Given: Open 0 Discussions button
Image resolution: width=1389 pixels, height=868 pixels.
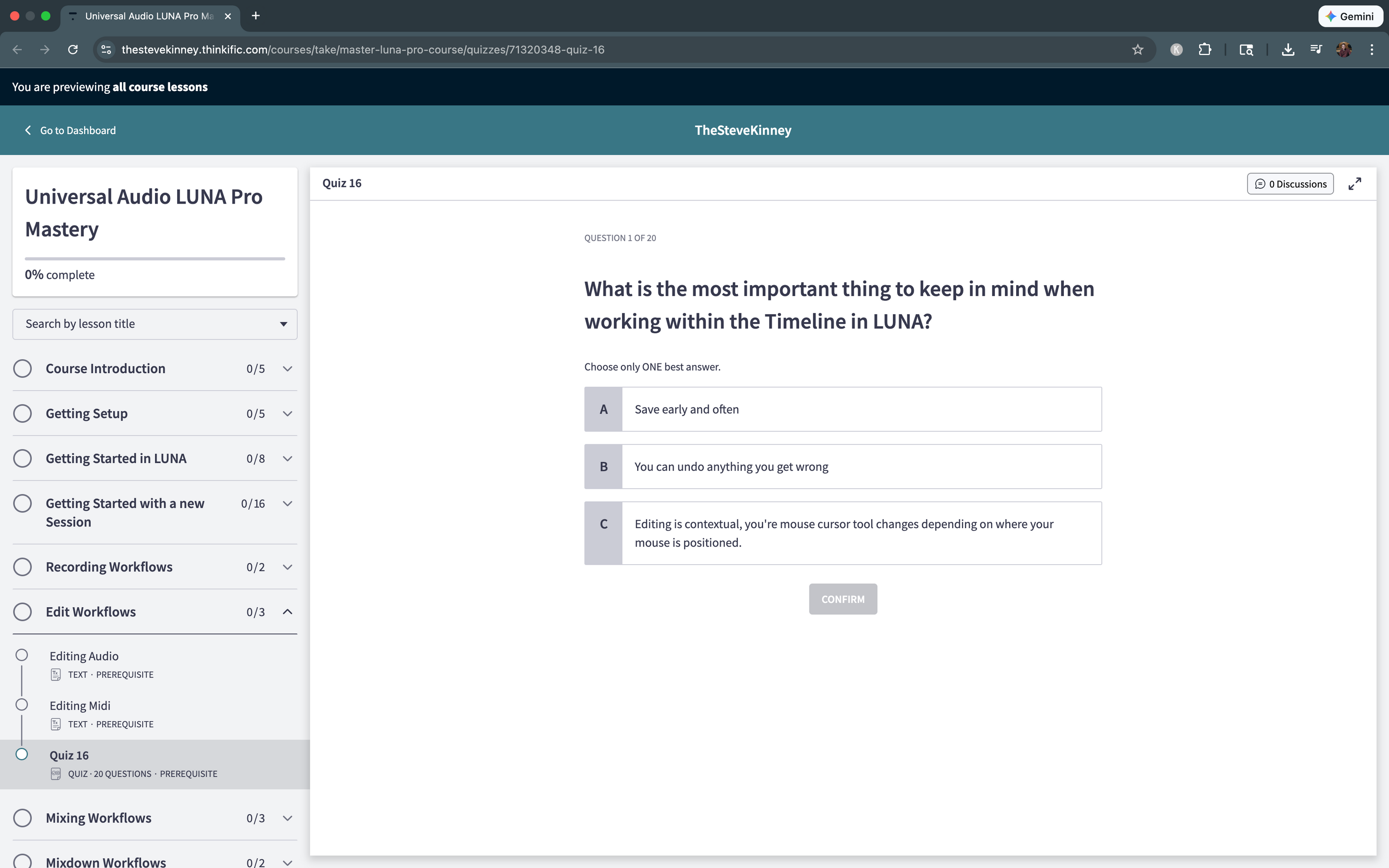Looking at the screenshot, I should (1290, 184).
